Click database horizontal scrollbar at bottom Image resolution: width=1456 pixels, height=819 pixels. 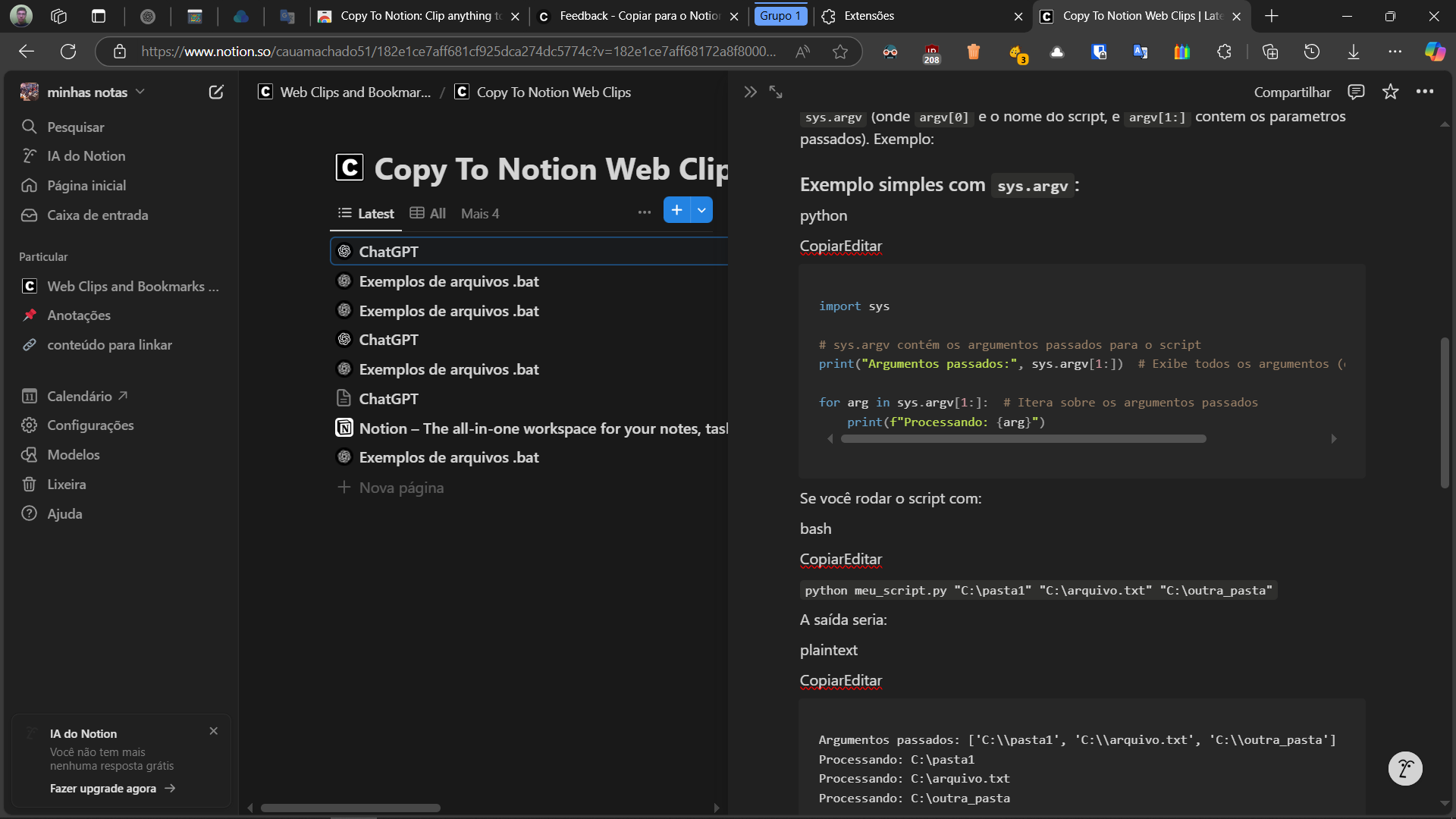pos(350,808)
